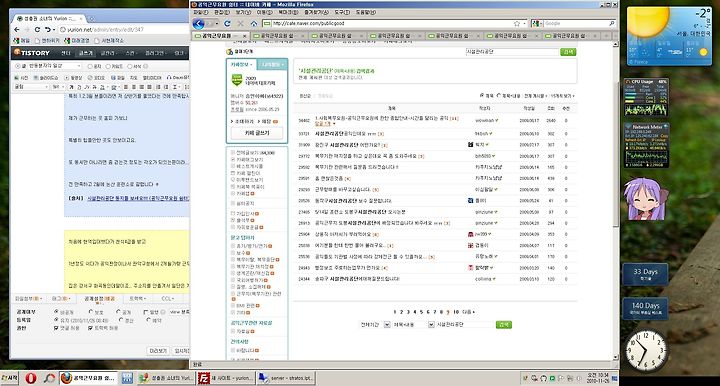Click the bold formatting icon in Tistory editor
The height and width of the screenshot is (386, 720).
pos(71,87)
